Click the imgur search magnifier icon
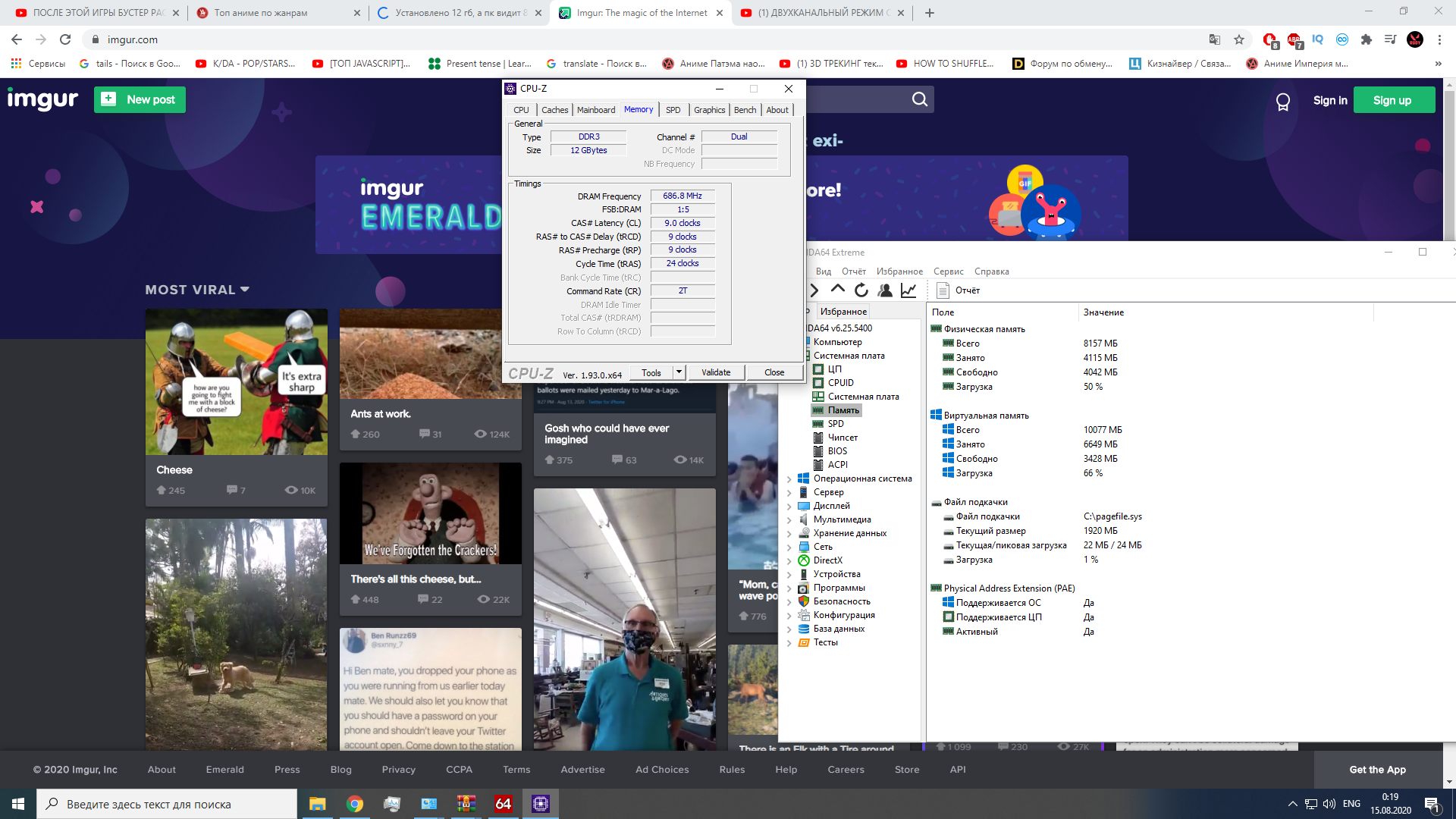This screenshot has height=819, width=1456. [920, 99]
